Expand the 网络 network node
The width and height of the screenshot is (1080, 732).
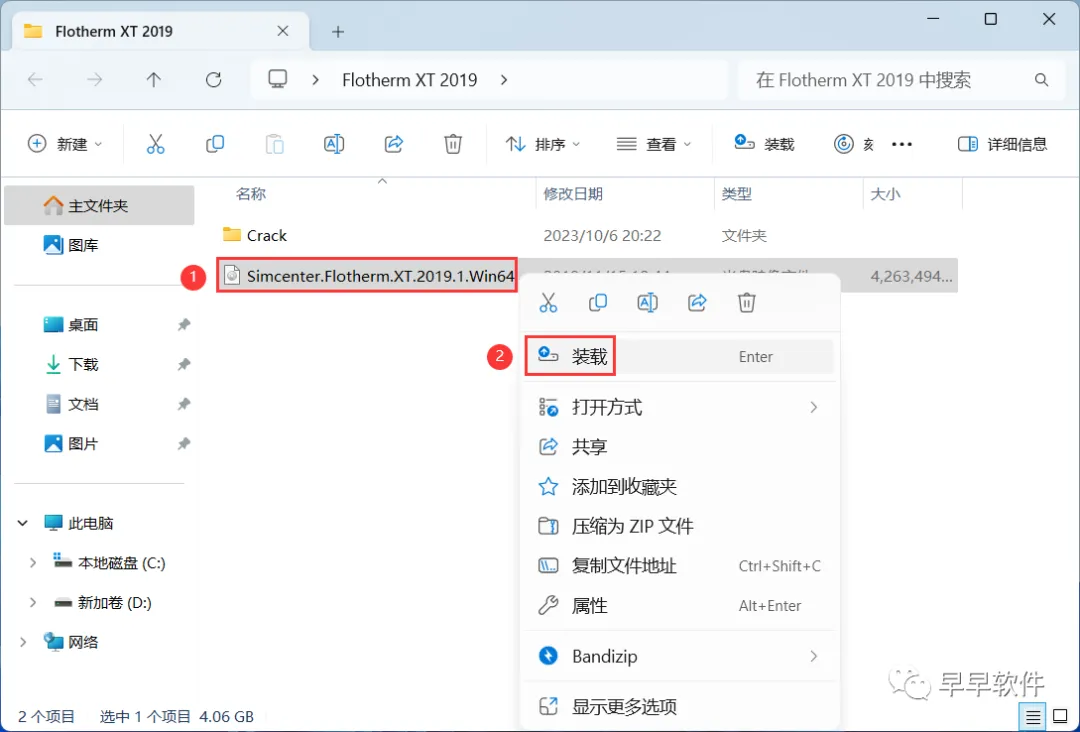pyautogui.click(x=23, y=642)
